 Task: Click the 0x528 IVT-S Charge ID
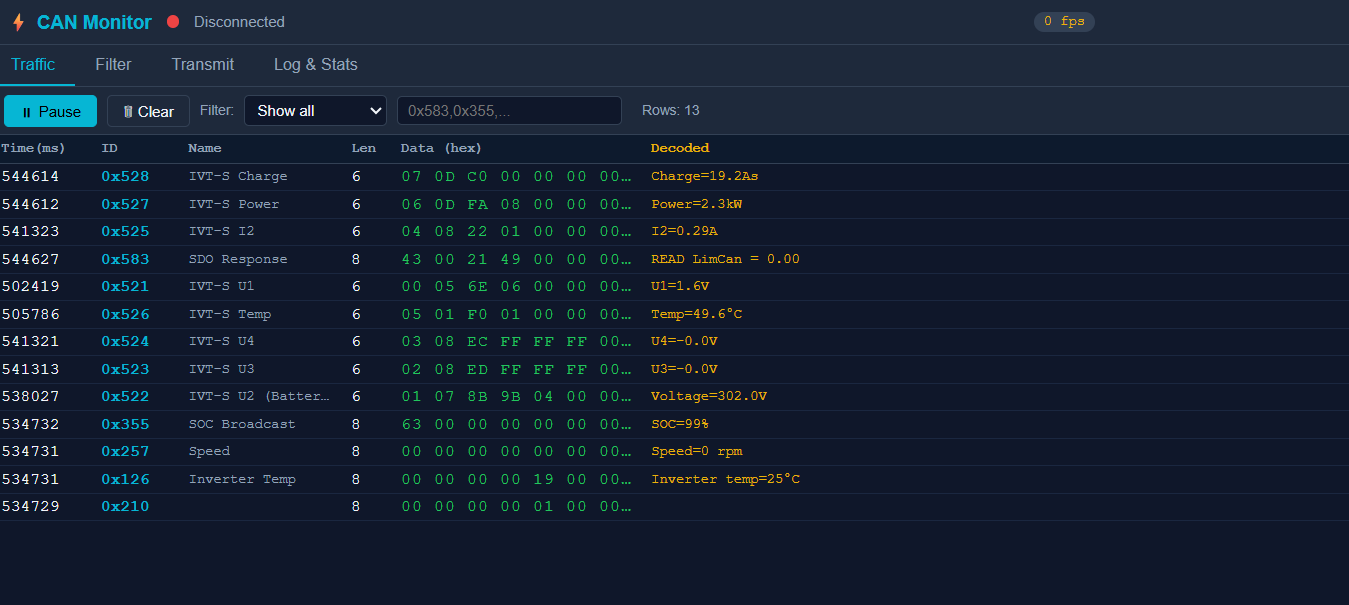coord(125,176)
